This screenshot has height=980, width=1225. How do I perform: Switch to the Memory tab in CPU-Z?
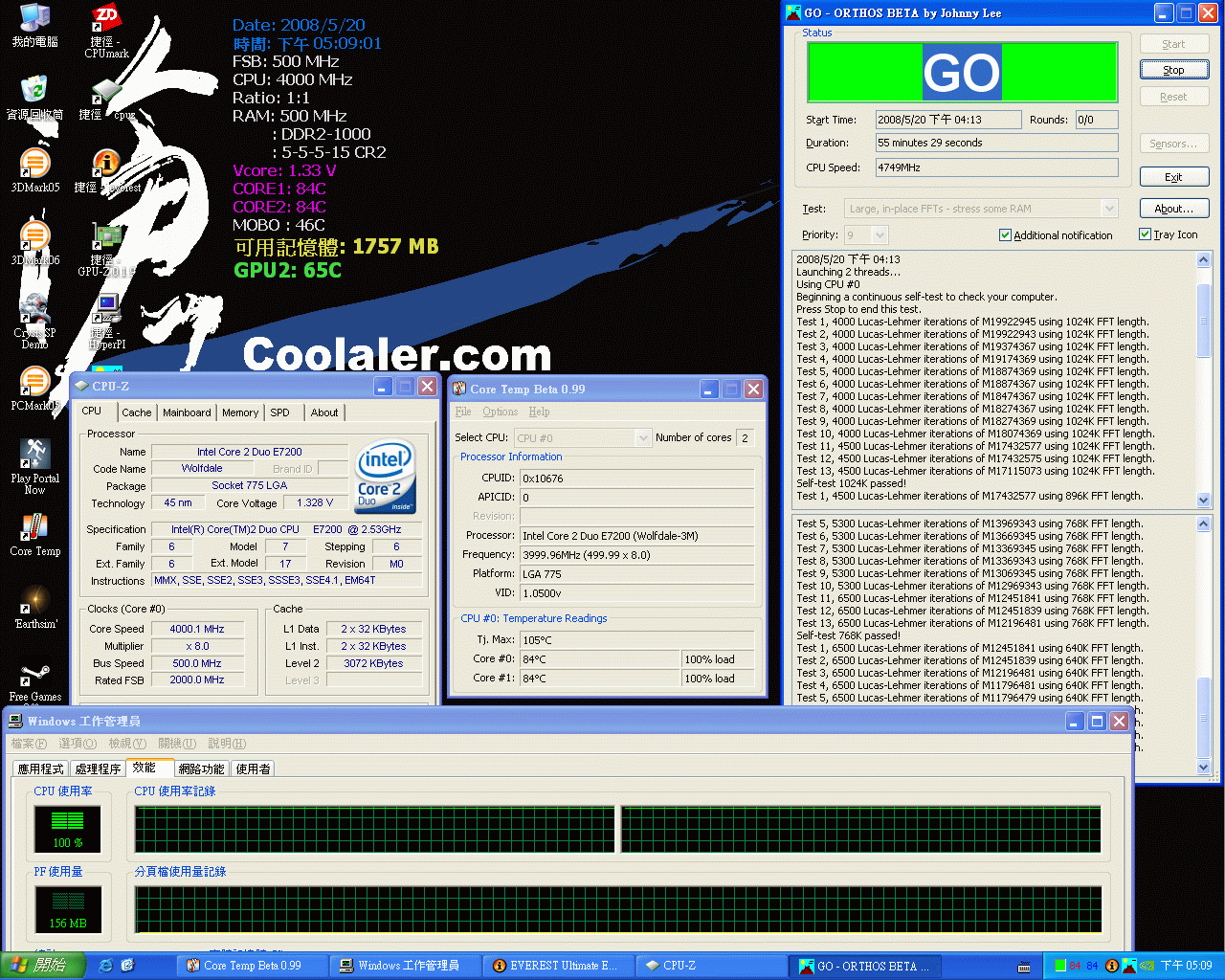[x=240, y=412]
